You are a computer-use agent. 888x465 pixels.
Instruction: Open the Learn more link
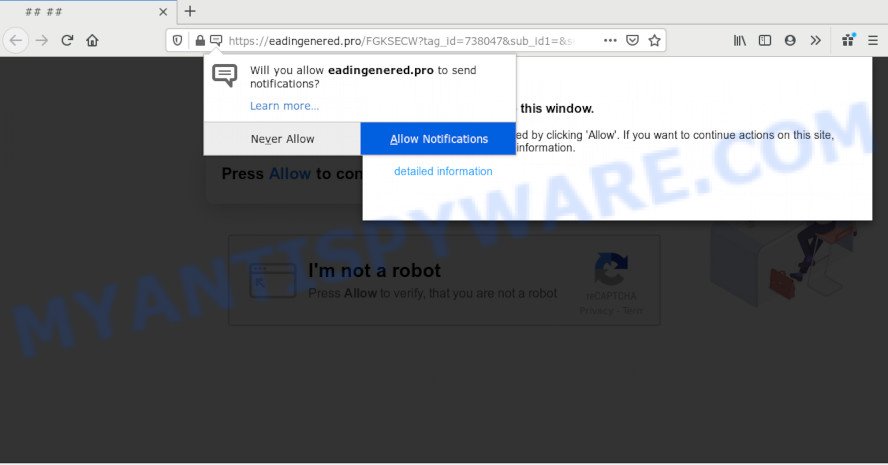pyautogui.click(x=284, y=106)
